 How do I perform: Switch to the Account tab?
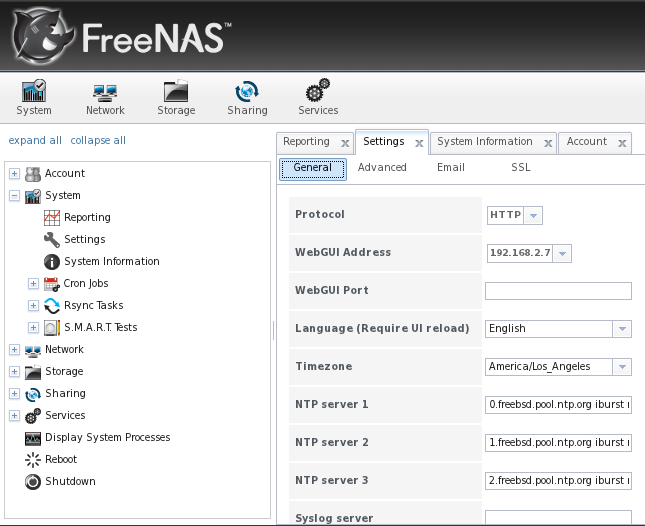point(587,141)
